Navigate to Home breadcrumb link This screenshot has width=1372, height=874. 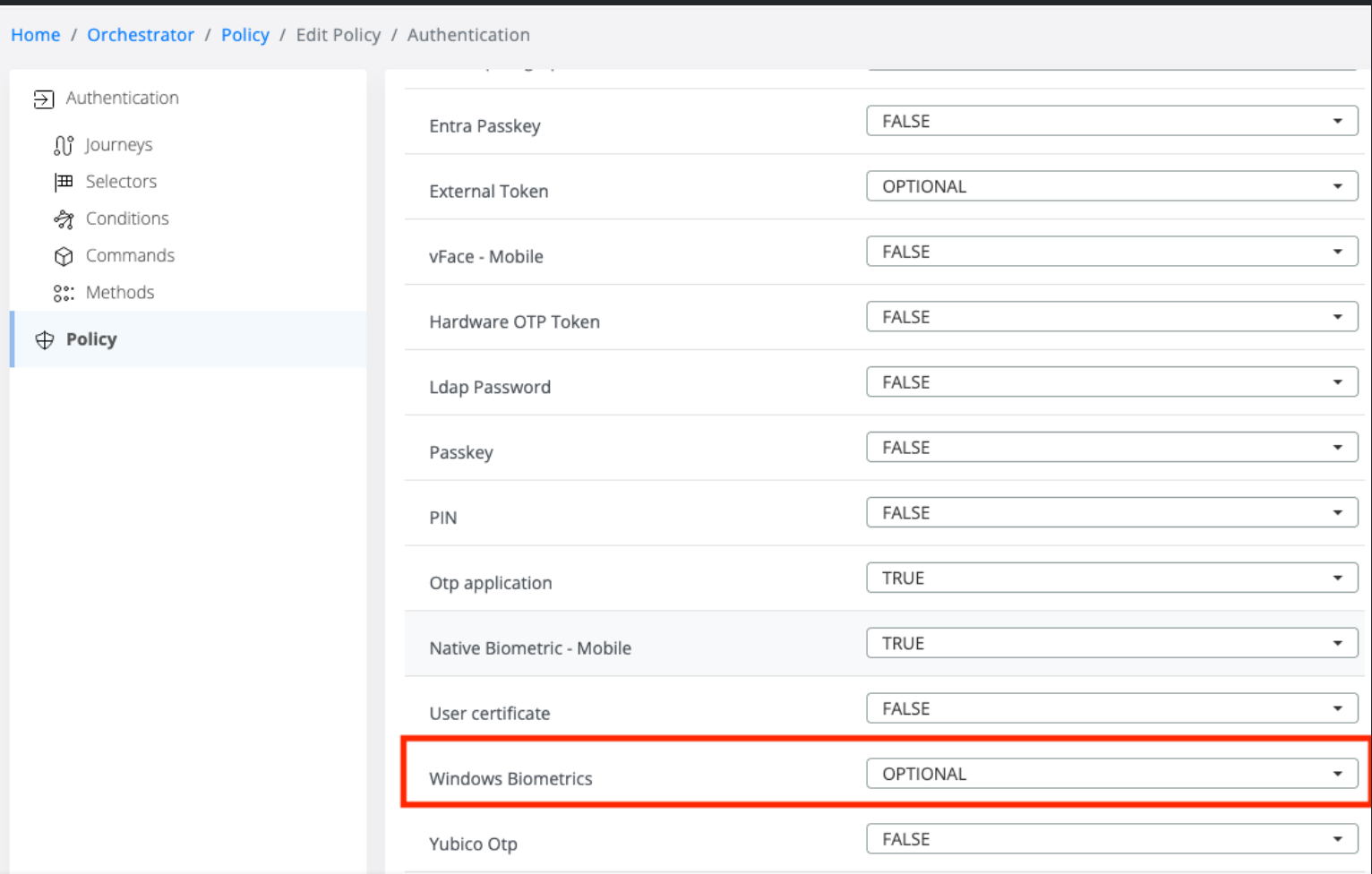36,35
